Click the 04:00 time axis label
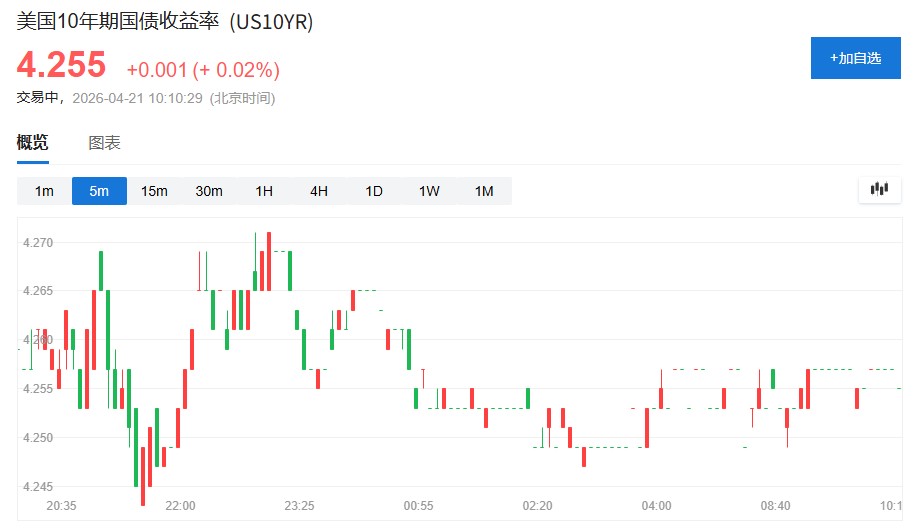This screenshot has height=530, width=917. point(656,506)
